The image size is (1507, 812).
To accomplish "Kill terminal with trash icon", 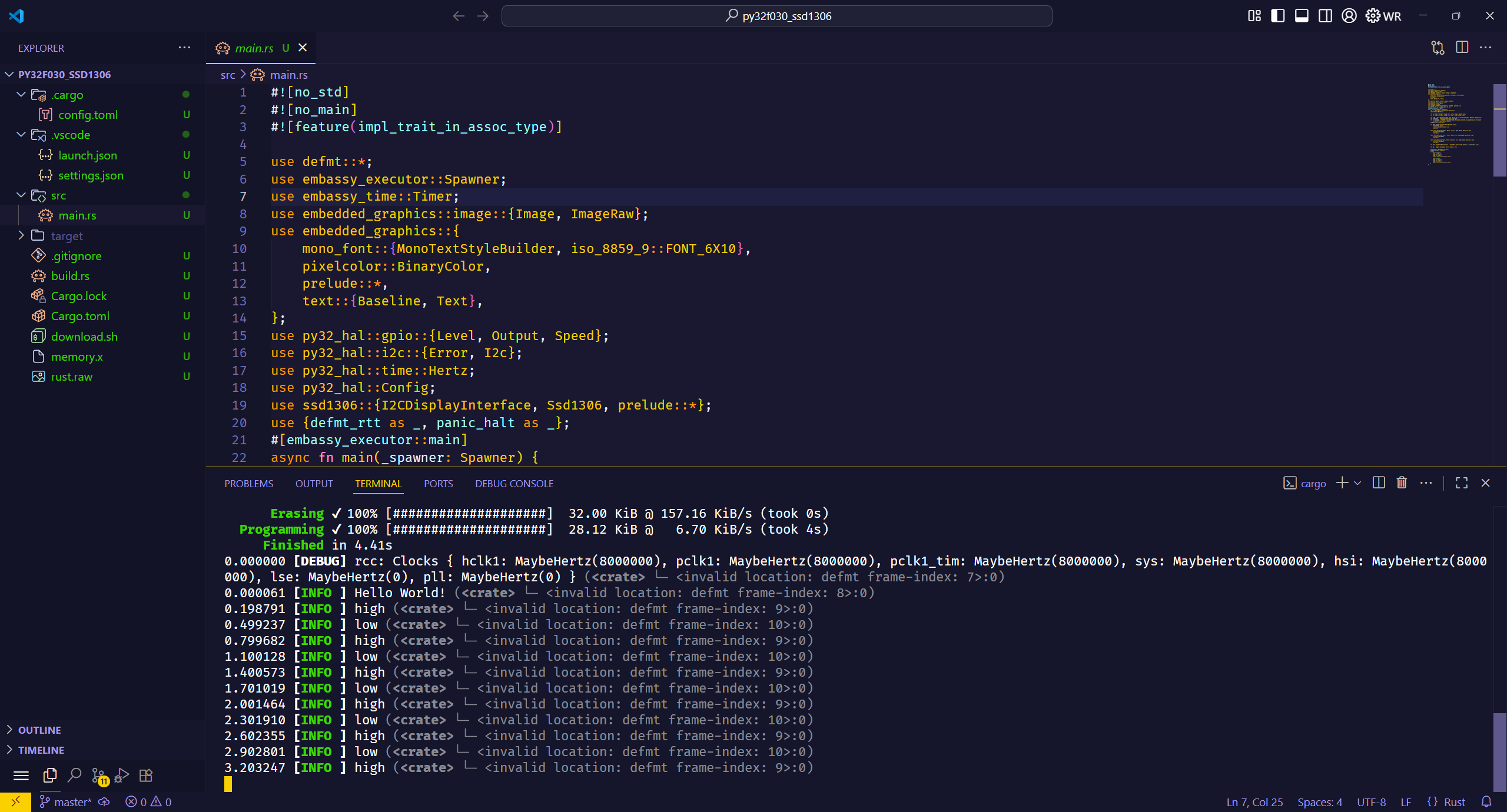I will [1402, 483].
